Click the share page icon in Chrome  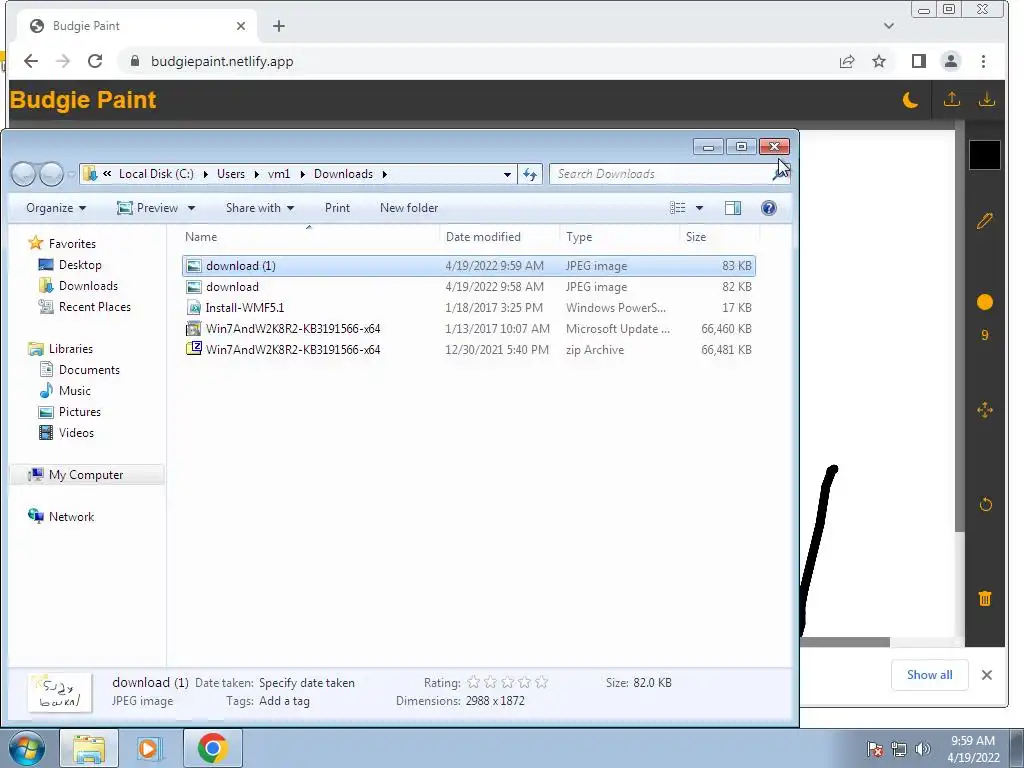[847, 61]
